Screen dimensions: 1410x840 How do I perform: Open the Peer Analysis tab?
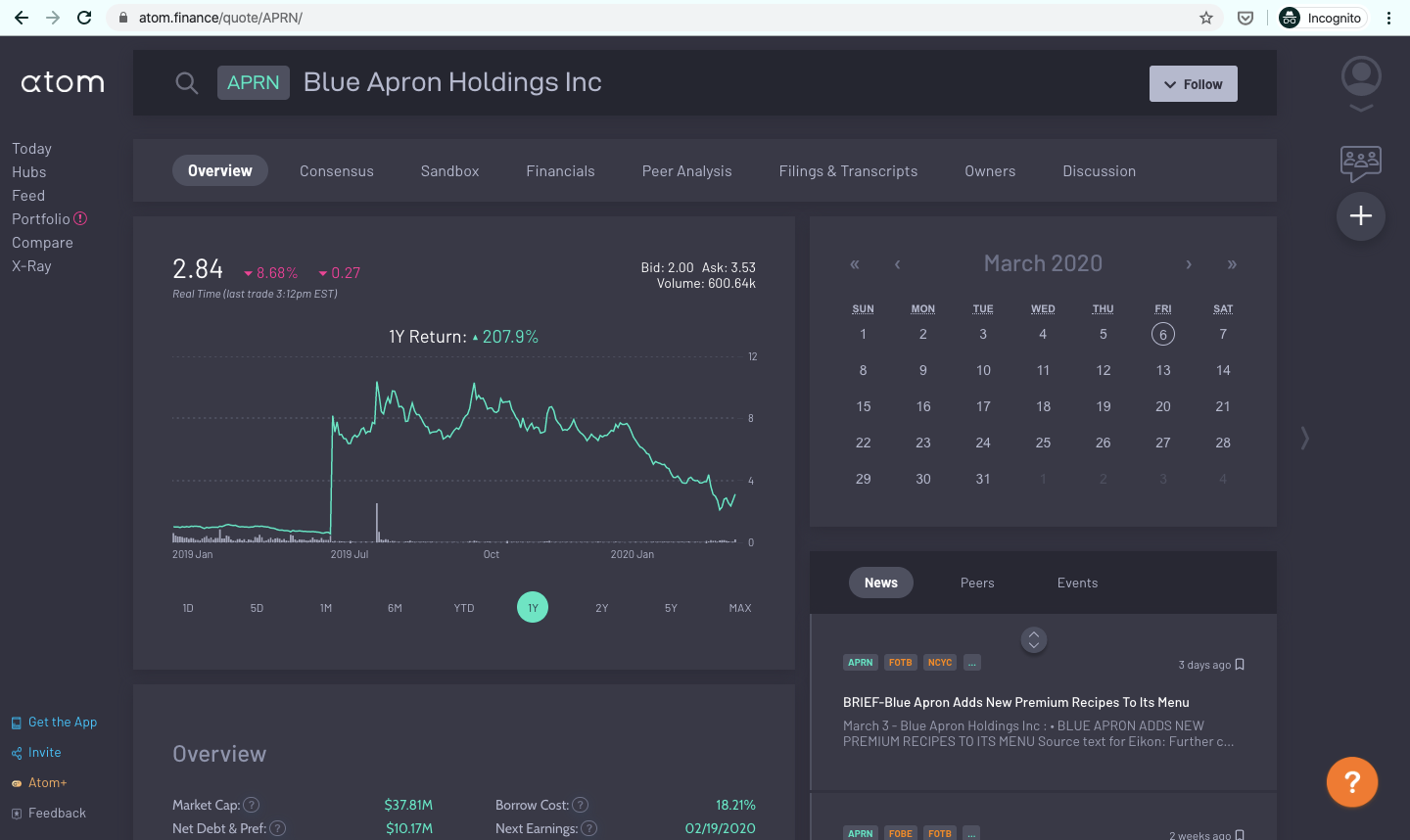pyautogui.click(x=687, y=171)
